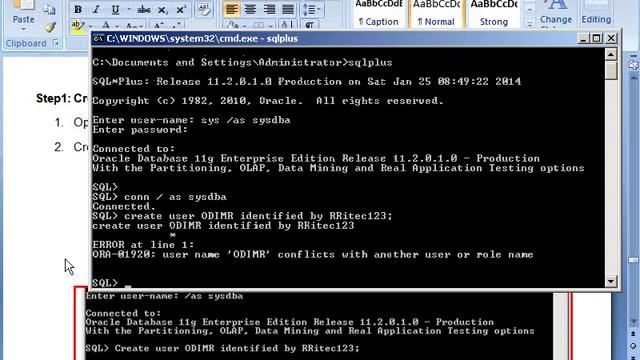Align text left in Word
640x360 pixels.
pos(231,9)
